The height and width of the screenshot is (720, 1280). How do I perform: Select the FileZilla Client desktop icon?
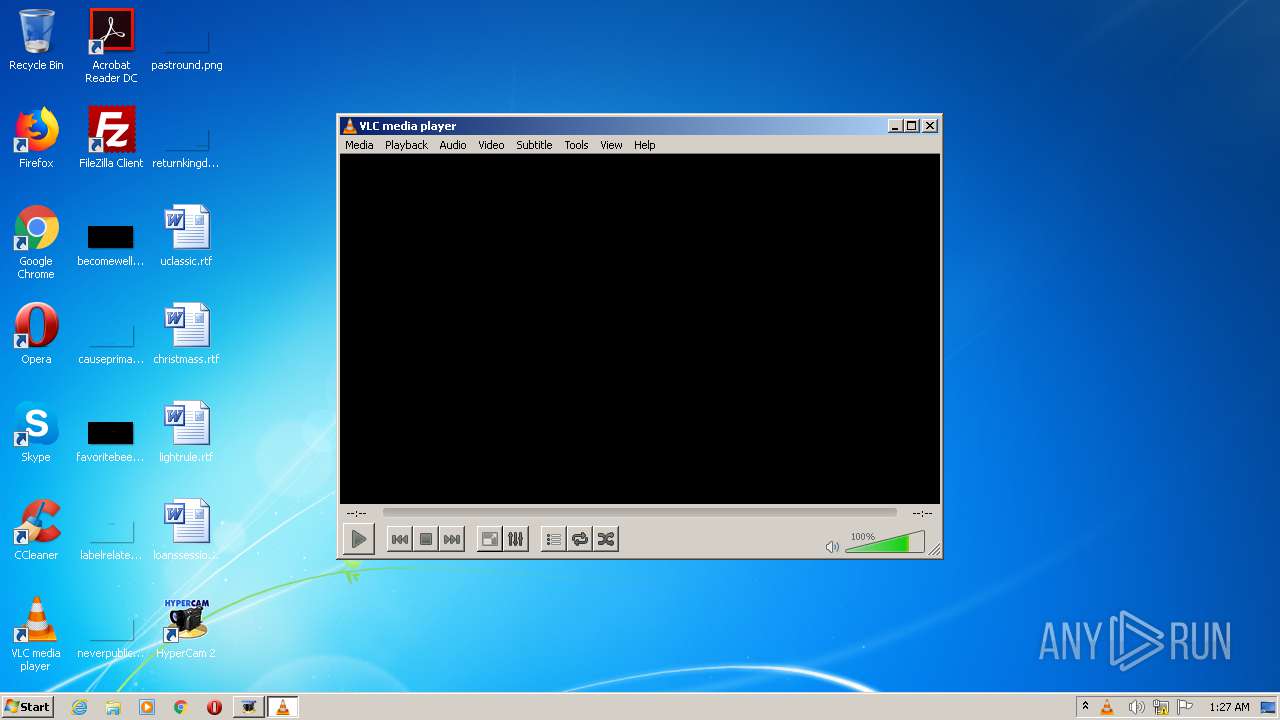pyautogui.click(x=111, y=138)
